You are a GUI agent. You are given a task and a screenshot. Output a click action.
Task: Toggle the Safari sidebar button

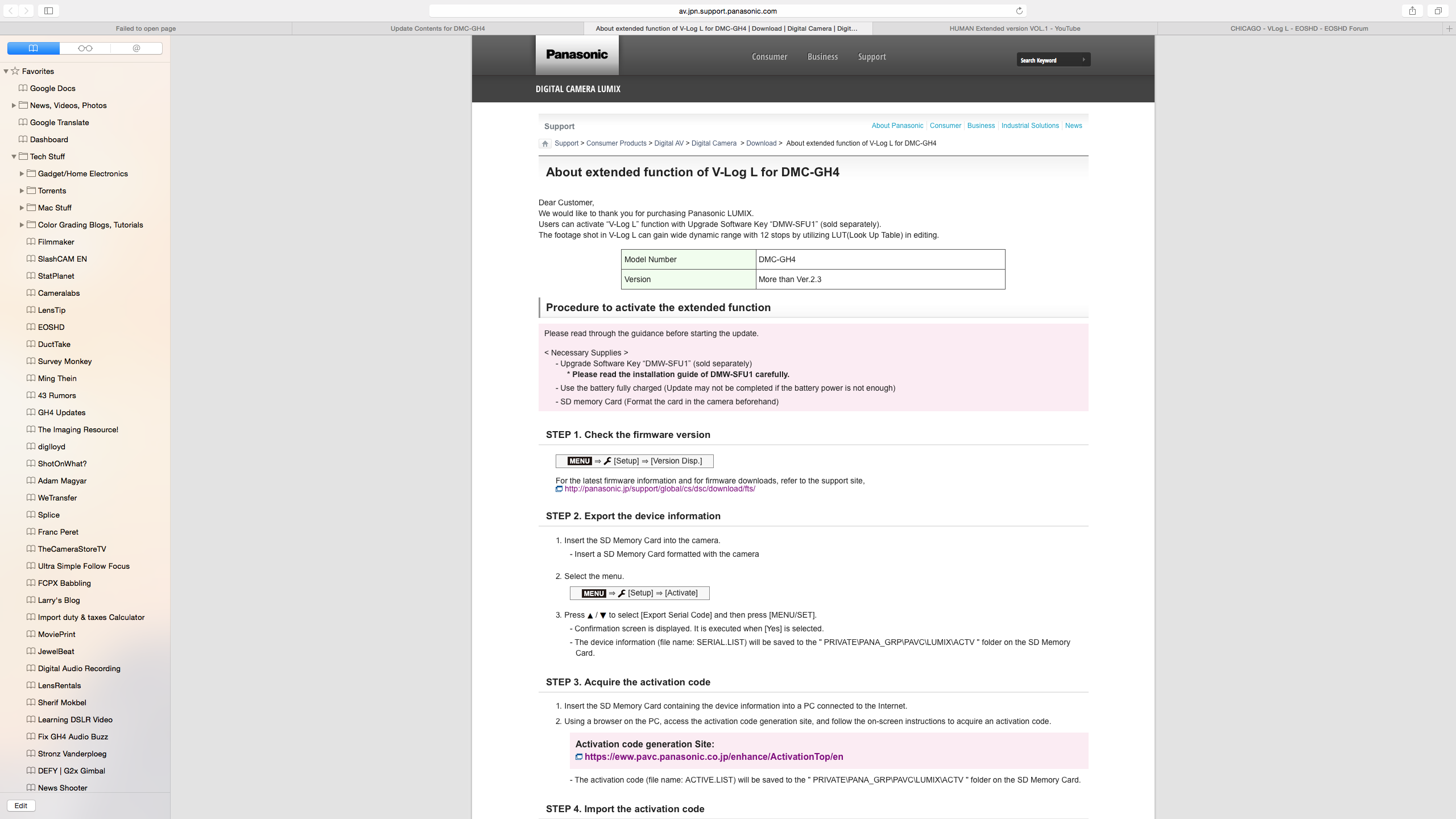click(49, 11)
